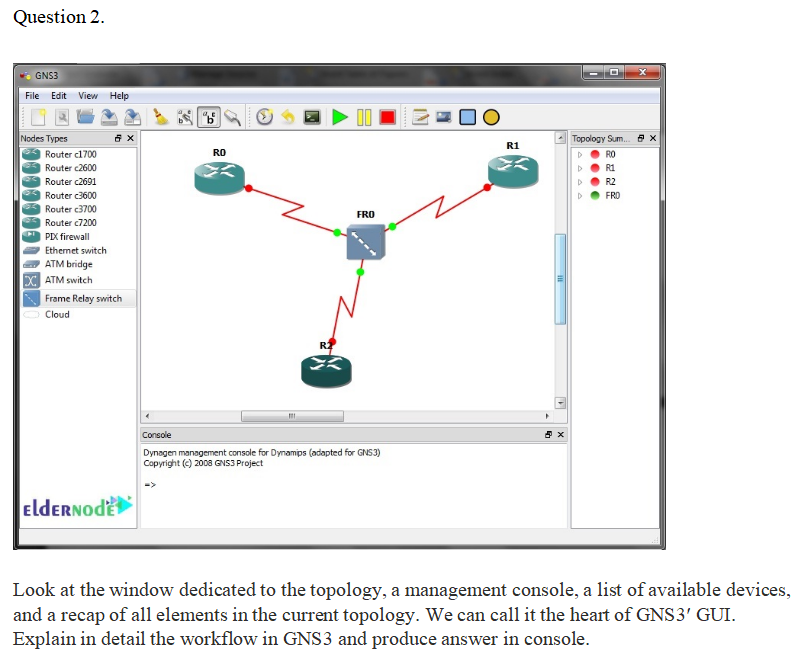This screenshot has height=660, width=805.
Task: Click the FR0 label in Topology Summary
Action: click(x=612, y=196)
